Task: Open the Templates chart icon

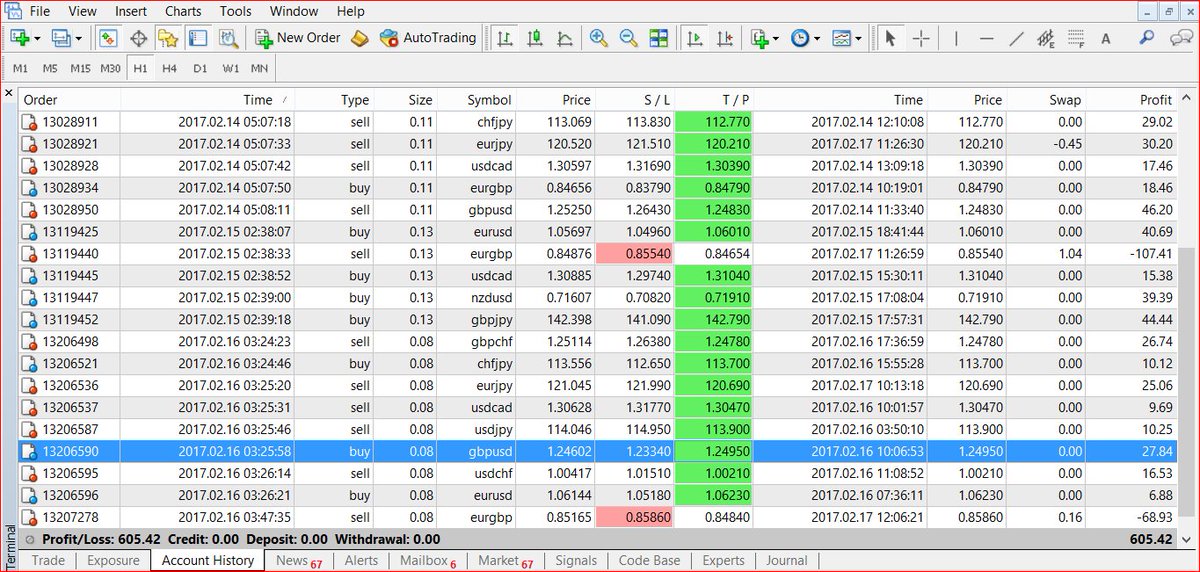Action: point(842,38)
